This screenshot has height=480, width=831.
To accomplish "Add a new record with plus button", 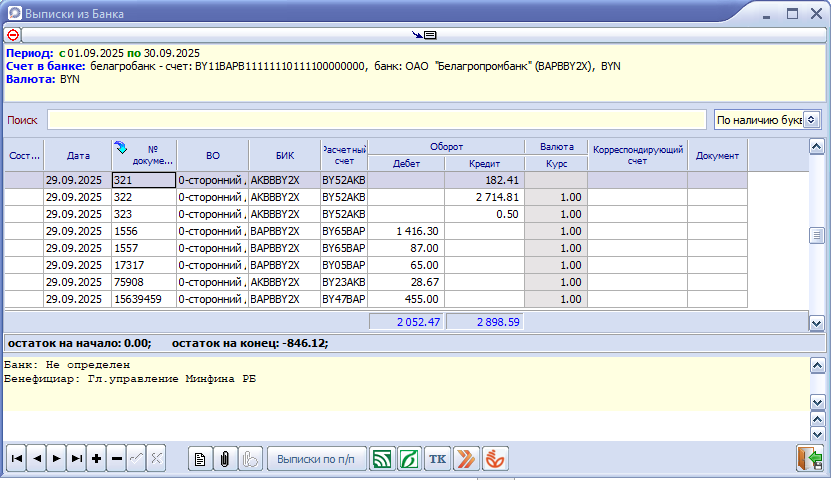I will point(96,458).
